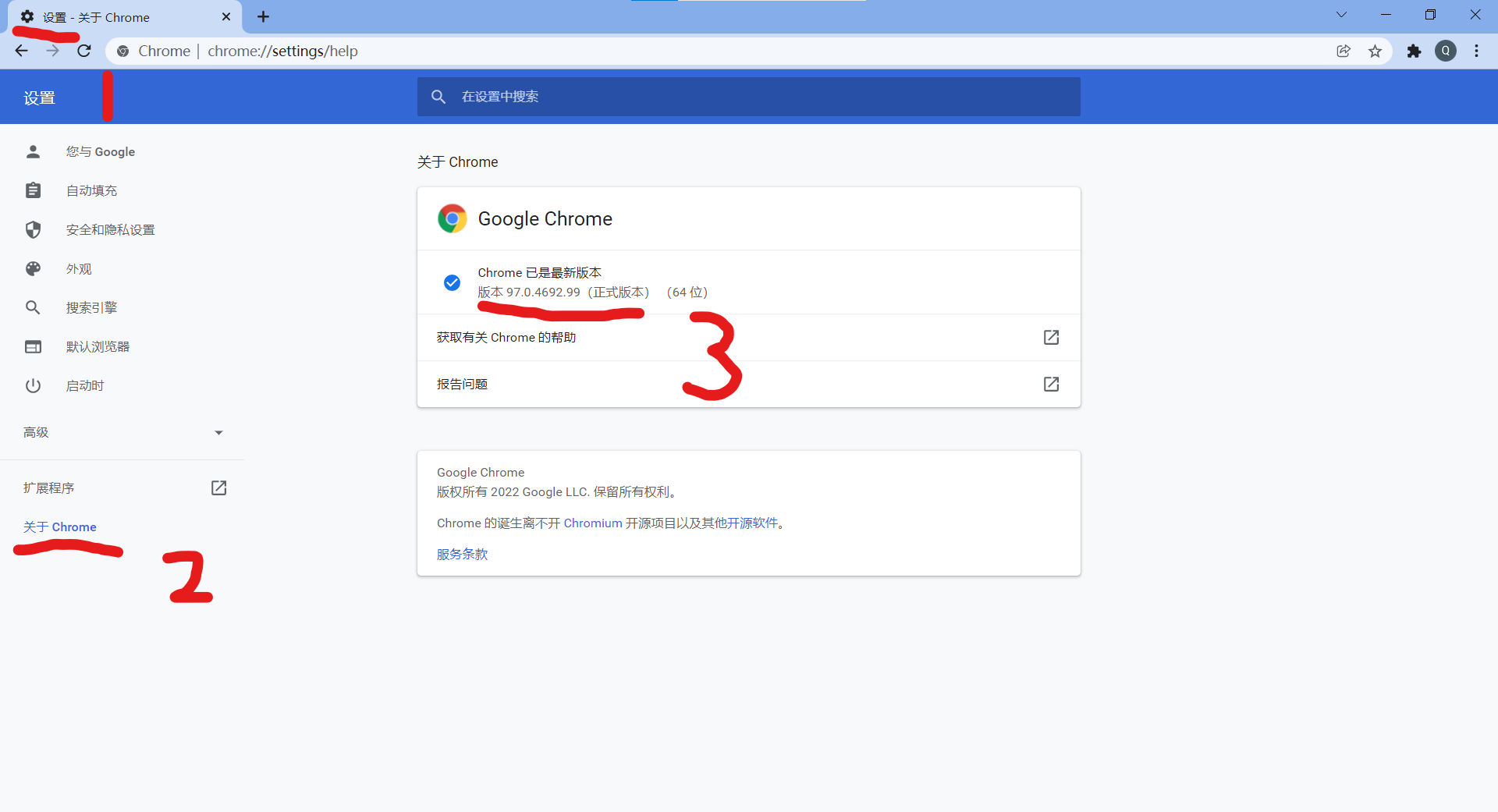Viewport: 1498px width, 812px height.
Task: Click the Chromium hyperlink
Action: click(x=593, y=523)
